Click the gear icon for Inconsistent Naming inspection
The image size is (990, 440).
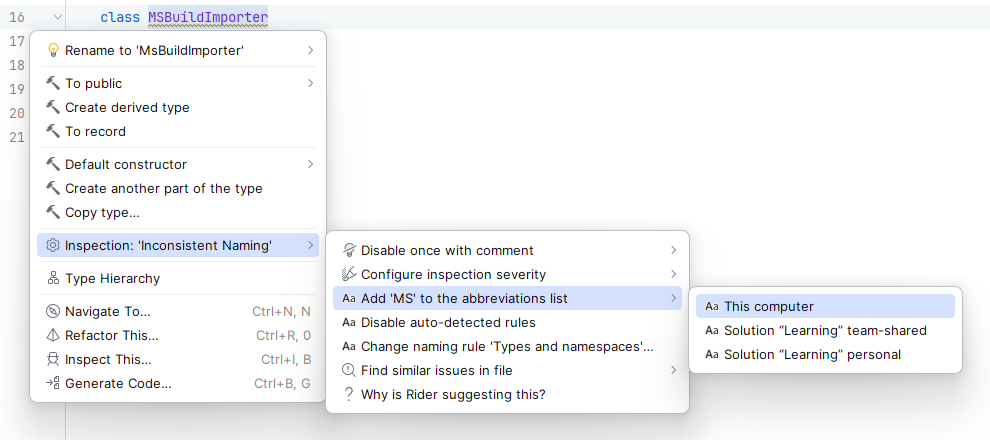pos(53,245)
